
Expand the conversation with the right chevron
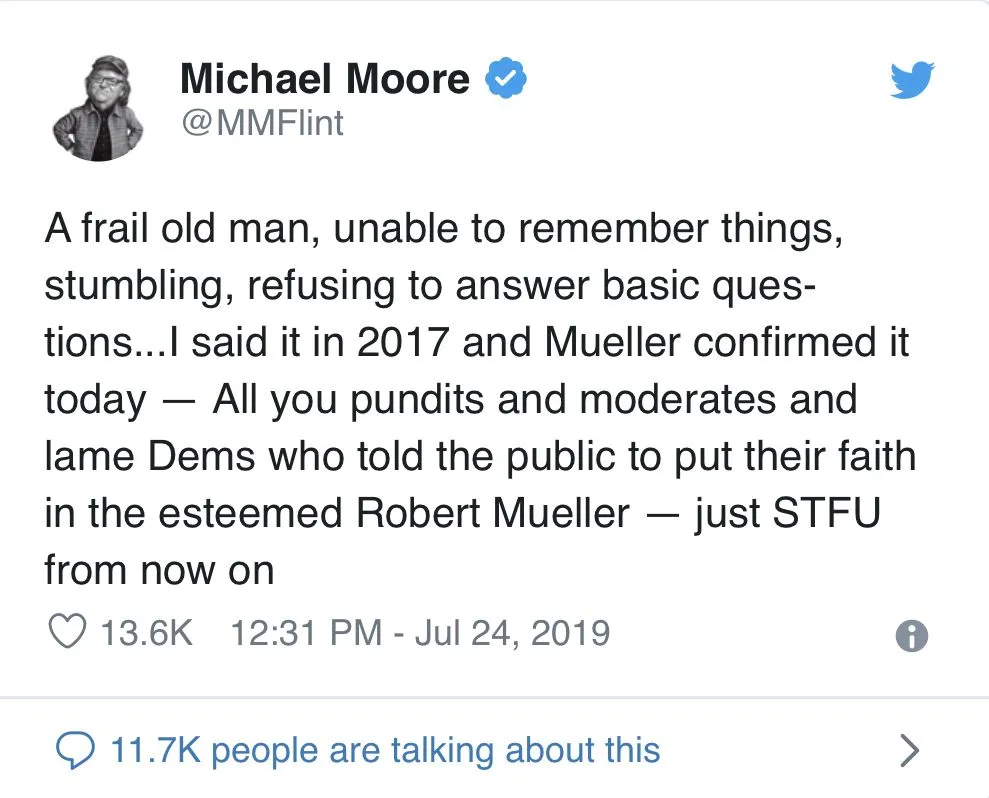pyautogui.click(x=909, y=750)
